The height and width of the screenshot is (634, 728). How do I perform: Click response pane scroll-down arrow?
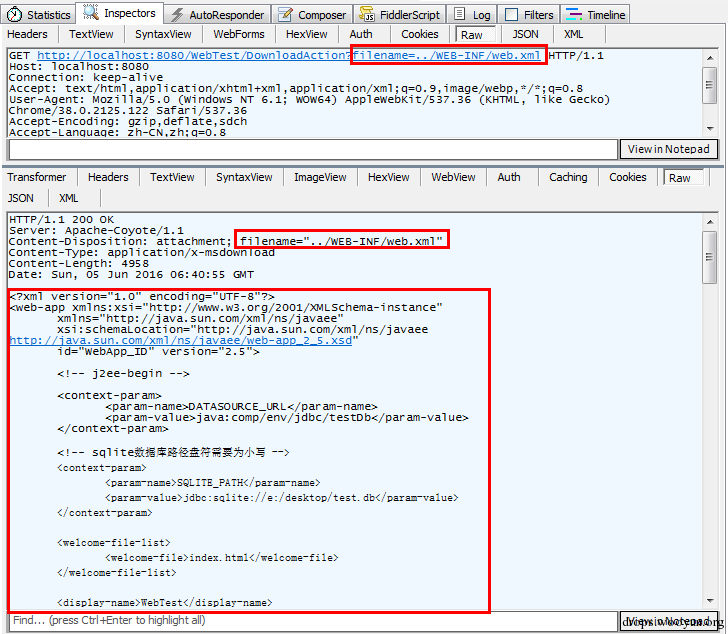tap(710, 601)
